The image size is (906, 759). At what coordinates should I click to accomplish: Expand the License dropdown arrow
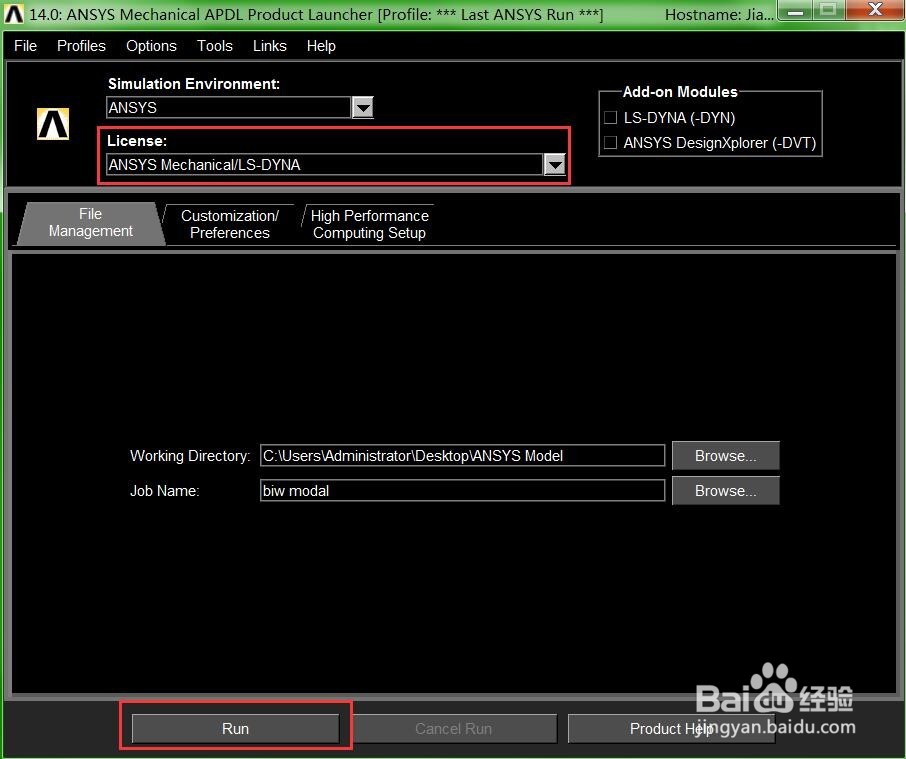coord(555,165)
